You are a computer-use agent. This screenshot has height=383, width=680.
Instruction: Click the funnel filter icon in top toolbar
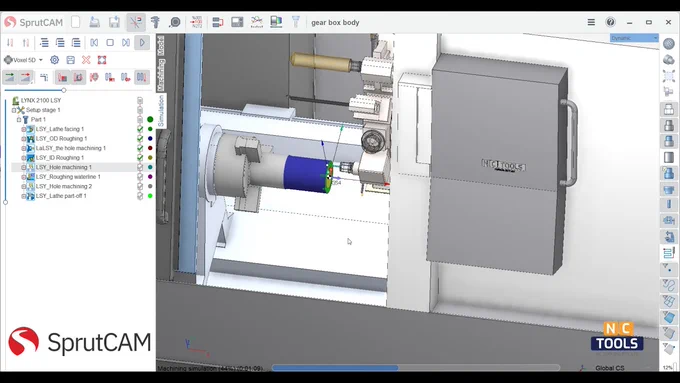tap(296, 22)
